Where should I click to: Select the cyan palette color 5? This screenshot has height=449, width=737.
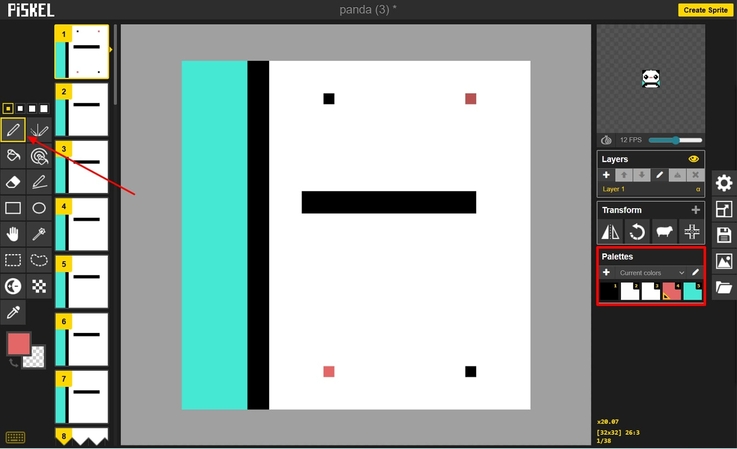(x=692, y=291)
